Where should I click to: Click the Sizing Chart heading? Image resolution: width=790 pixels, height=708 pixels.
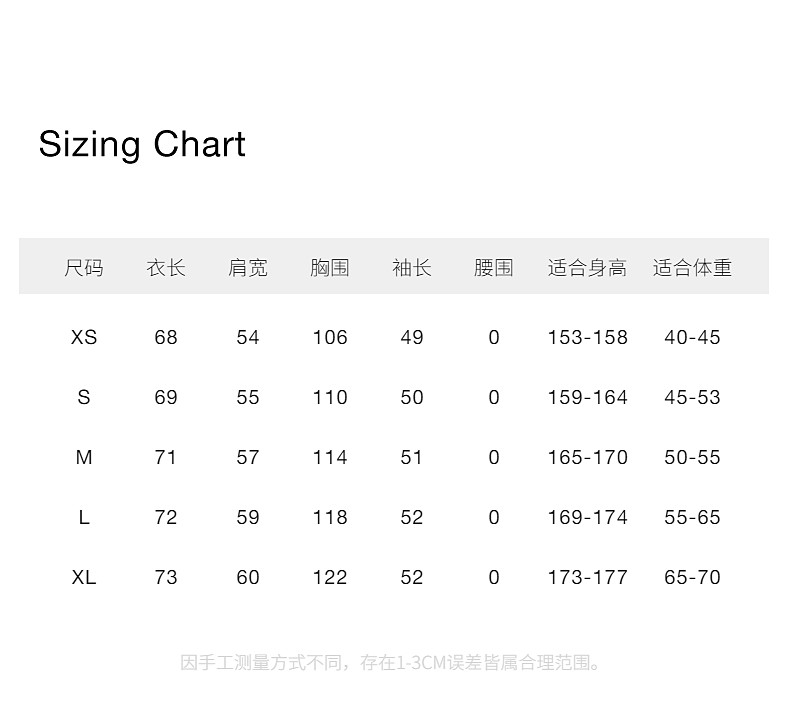tap(142, 144)
